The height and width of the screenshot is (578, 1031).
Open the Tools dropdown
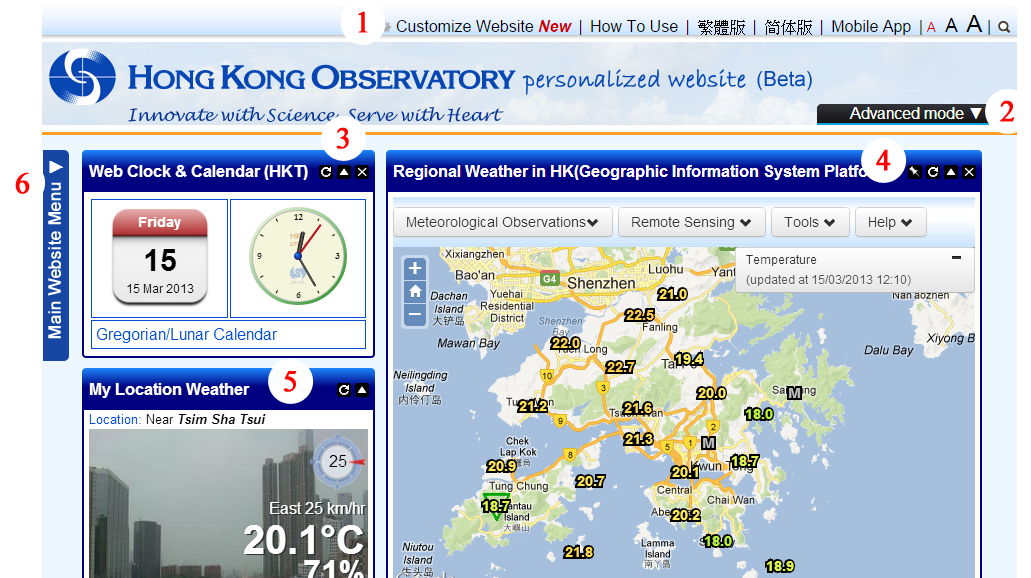coord(810,222)
